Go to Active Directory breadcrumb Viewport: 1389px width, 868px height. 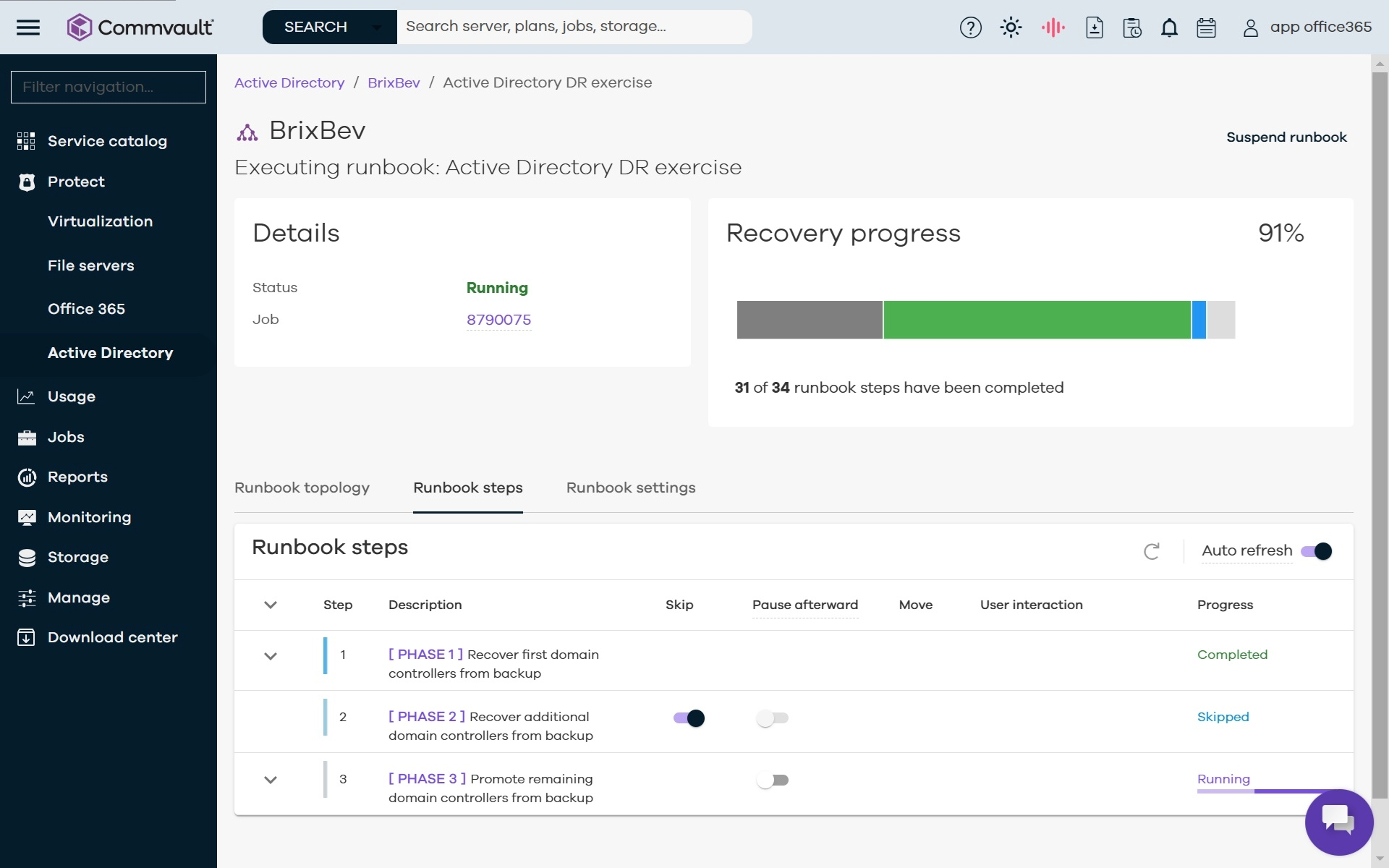[x=289, y=82]
